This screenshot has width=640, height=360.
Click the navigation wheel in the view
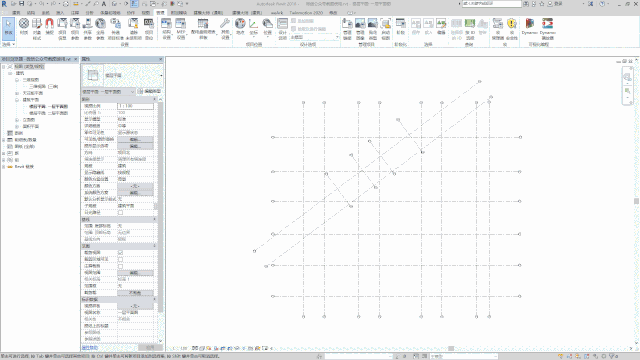click(627, 77)
